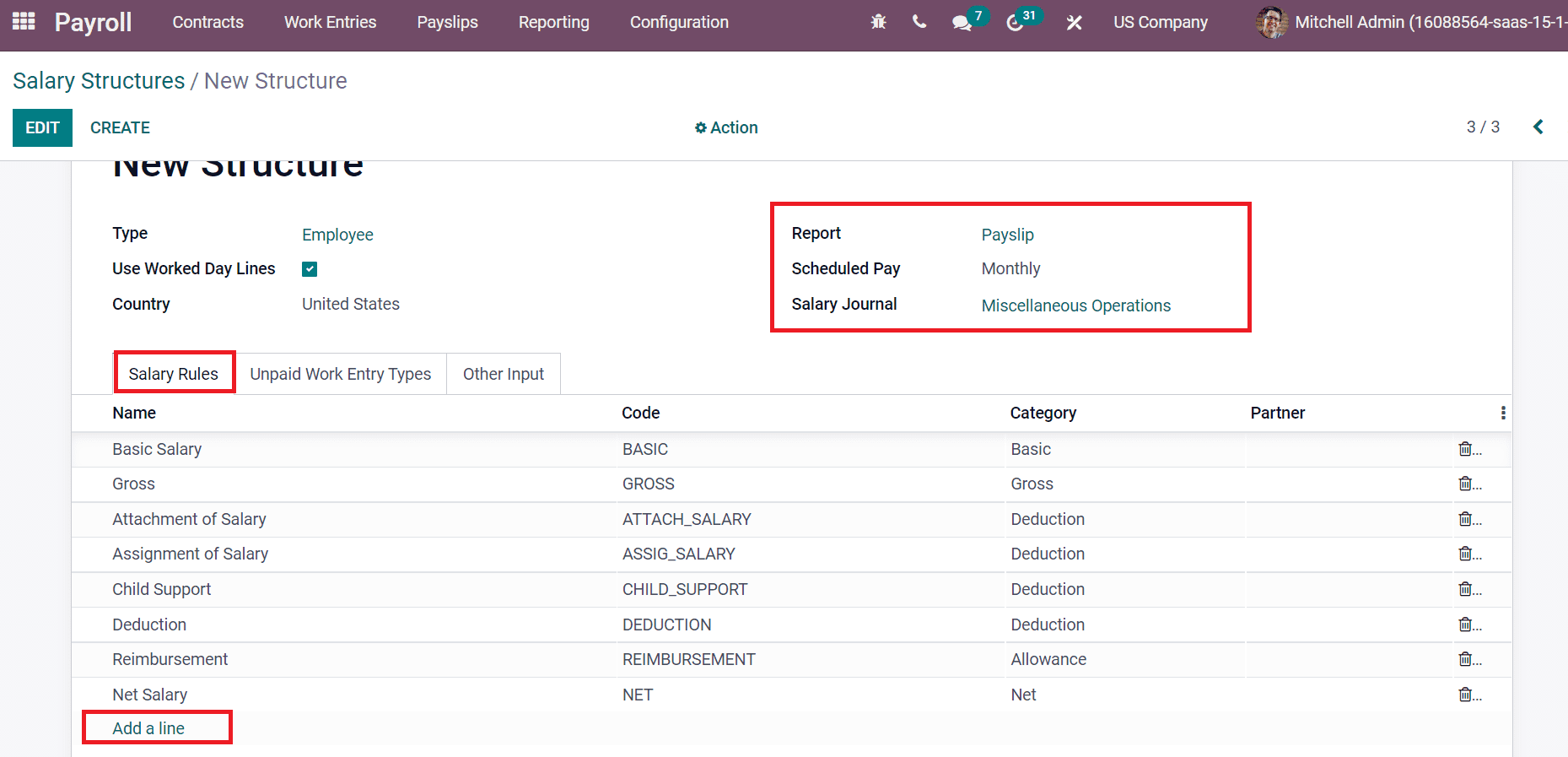Click the Allowance category cell

pos(1048,659)
